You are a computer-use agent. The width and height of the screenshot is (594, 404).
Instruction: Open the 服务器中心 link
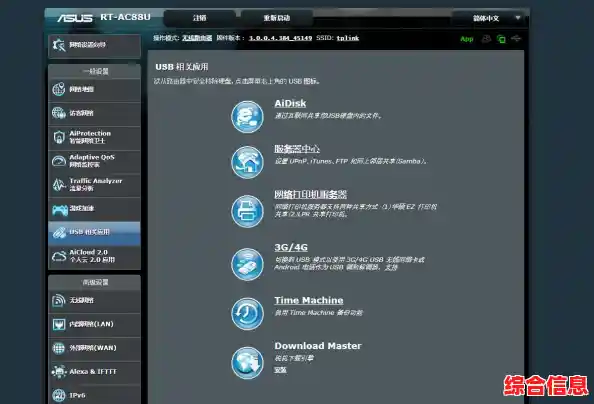tap(297, 149)
